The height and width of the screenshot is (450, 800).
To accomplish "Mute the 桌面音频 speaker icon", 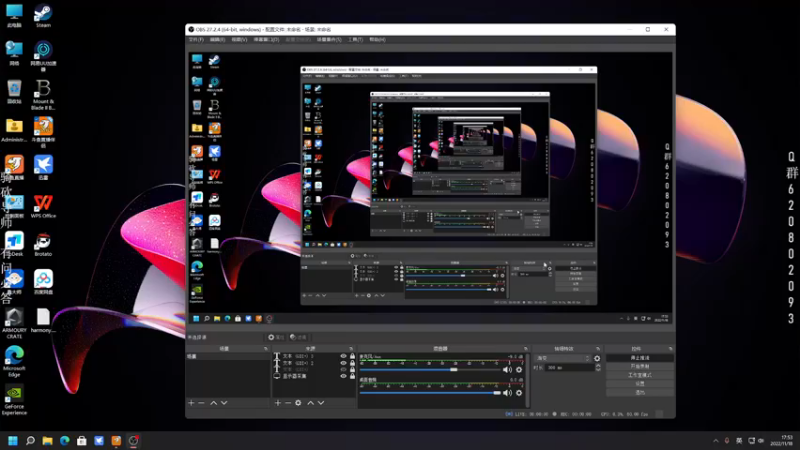I will coord(507,393).
